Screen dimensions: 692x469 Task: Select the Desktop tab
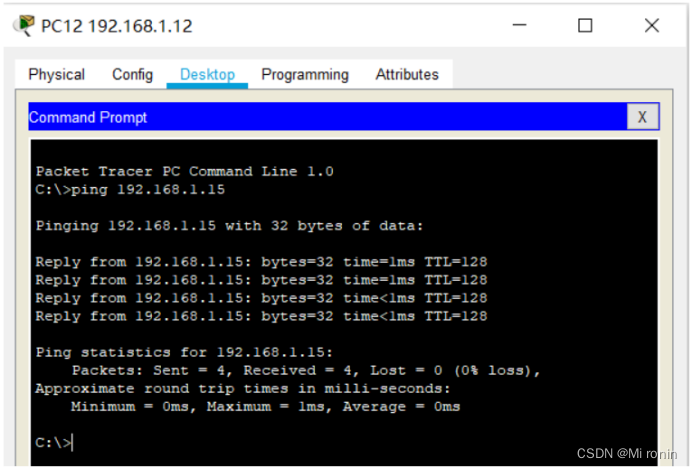pyautogui.click(x=207, y=75)
